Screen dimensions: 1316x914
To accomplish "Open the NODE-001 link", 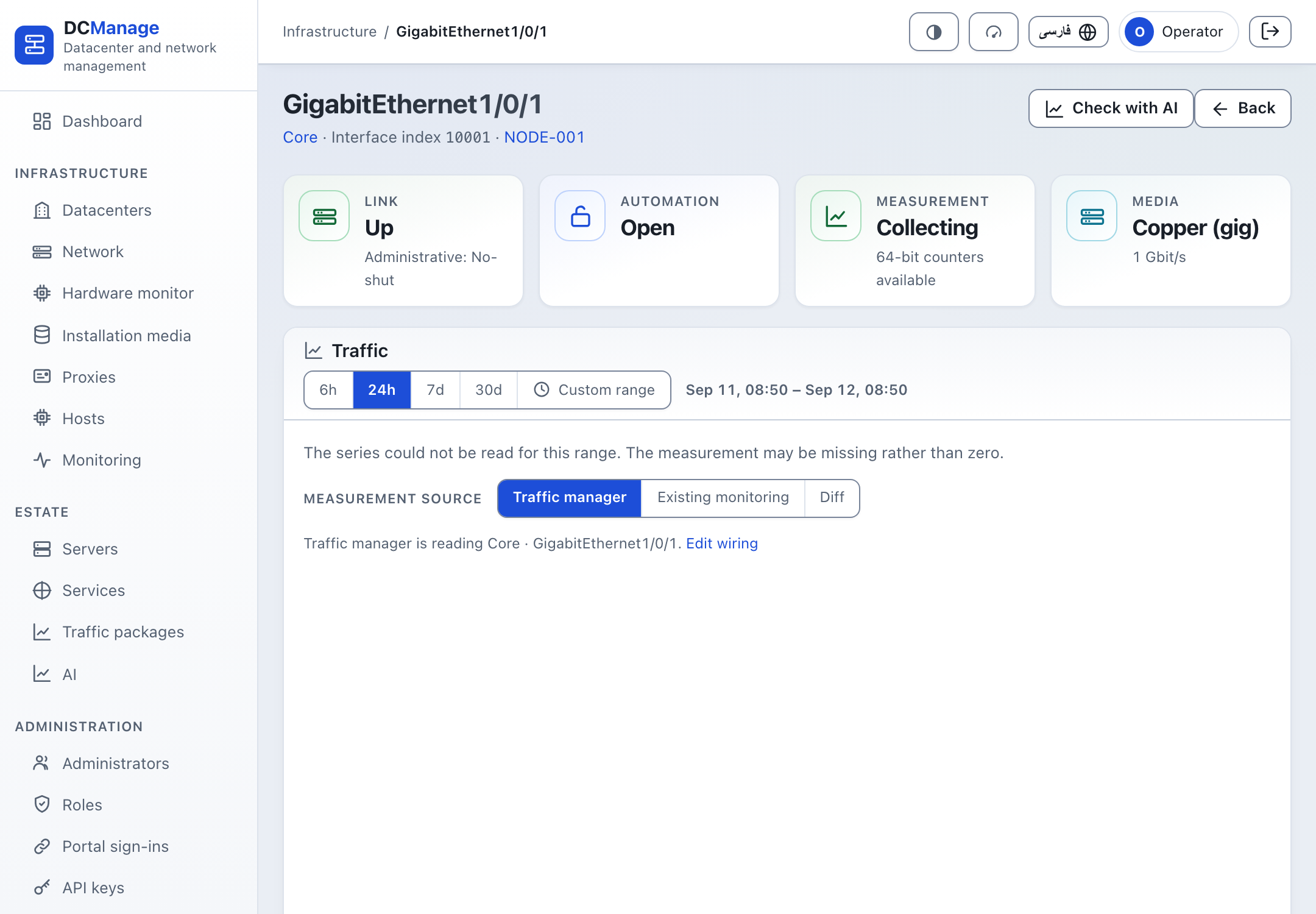I will pyautogui.click(x=545, y=137).
